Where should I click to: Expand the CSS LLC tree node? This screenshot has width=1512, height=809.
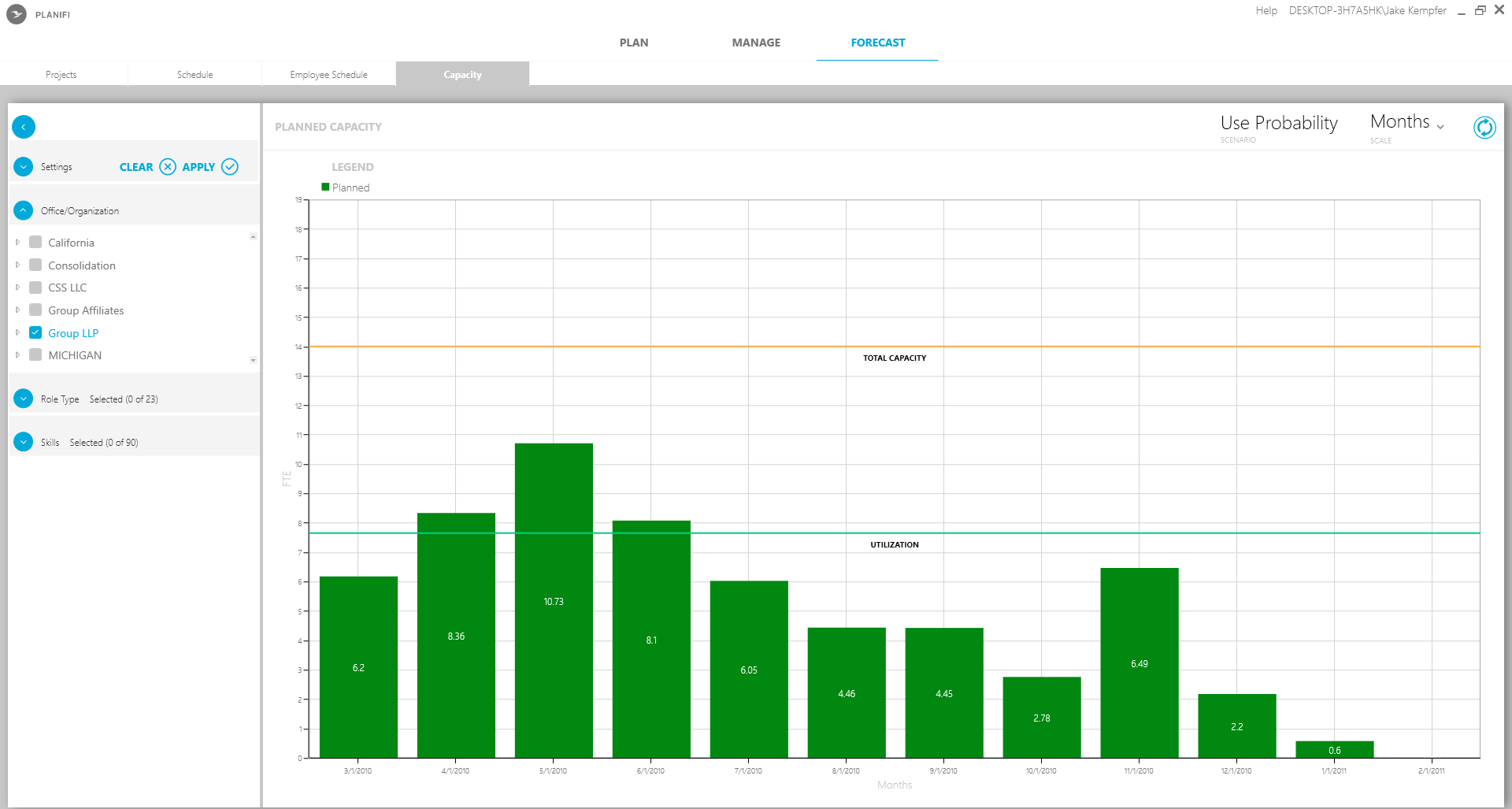click(x=17, y=288)
